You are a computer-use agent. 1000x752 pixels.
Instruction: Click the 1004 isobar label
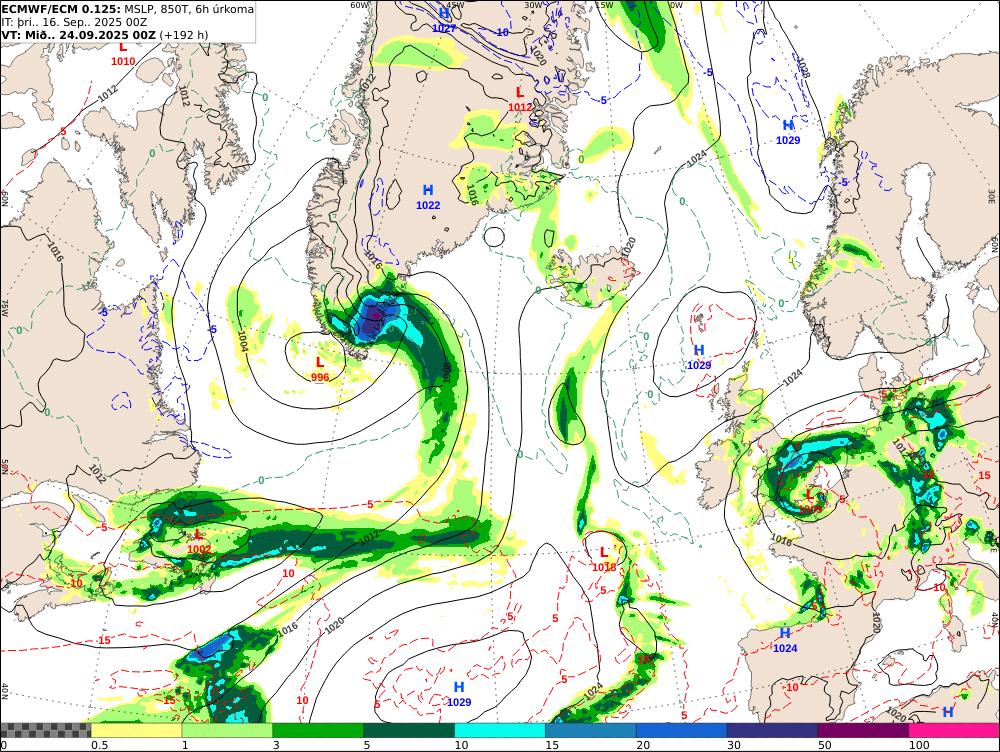[242, 341]
